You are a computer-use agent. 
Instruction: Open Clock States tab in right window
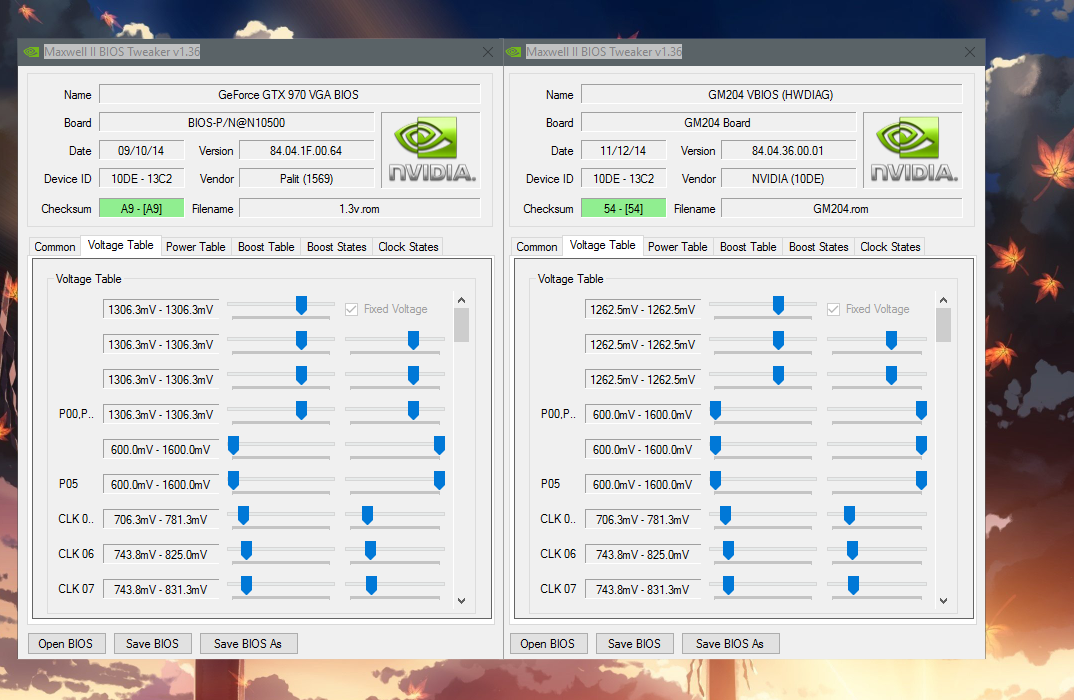[x=890, y=247]
